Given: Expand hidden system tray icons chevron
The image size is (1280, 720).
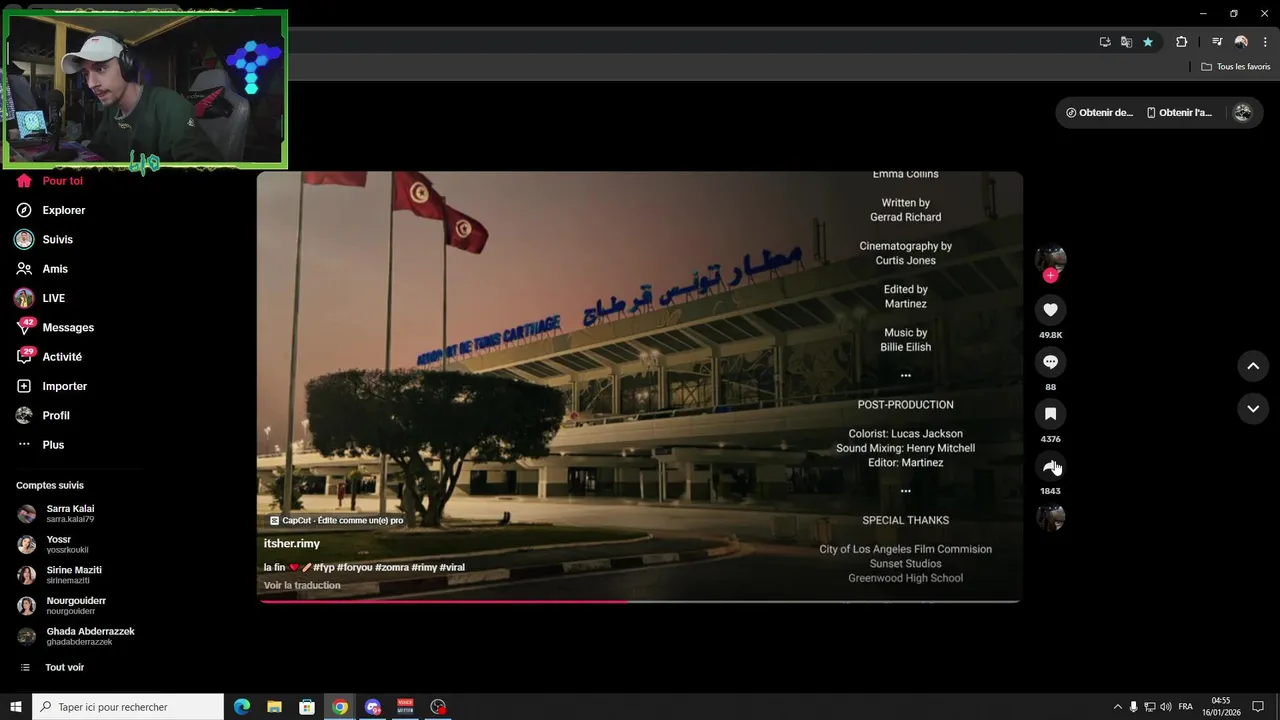Looking at the screenshot, I should [1118, 707].
